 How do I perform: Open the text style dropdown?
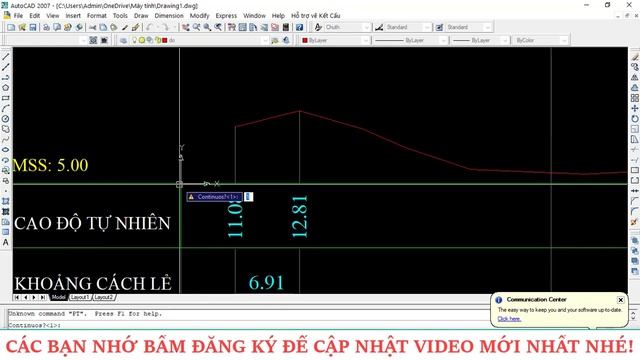(348, 27)
